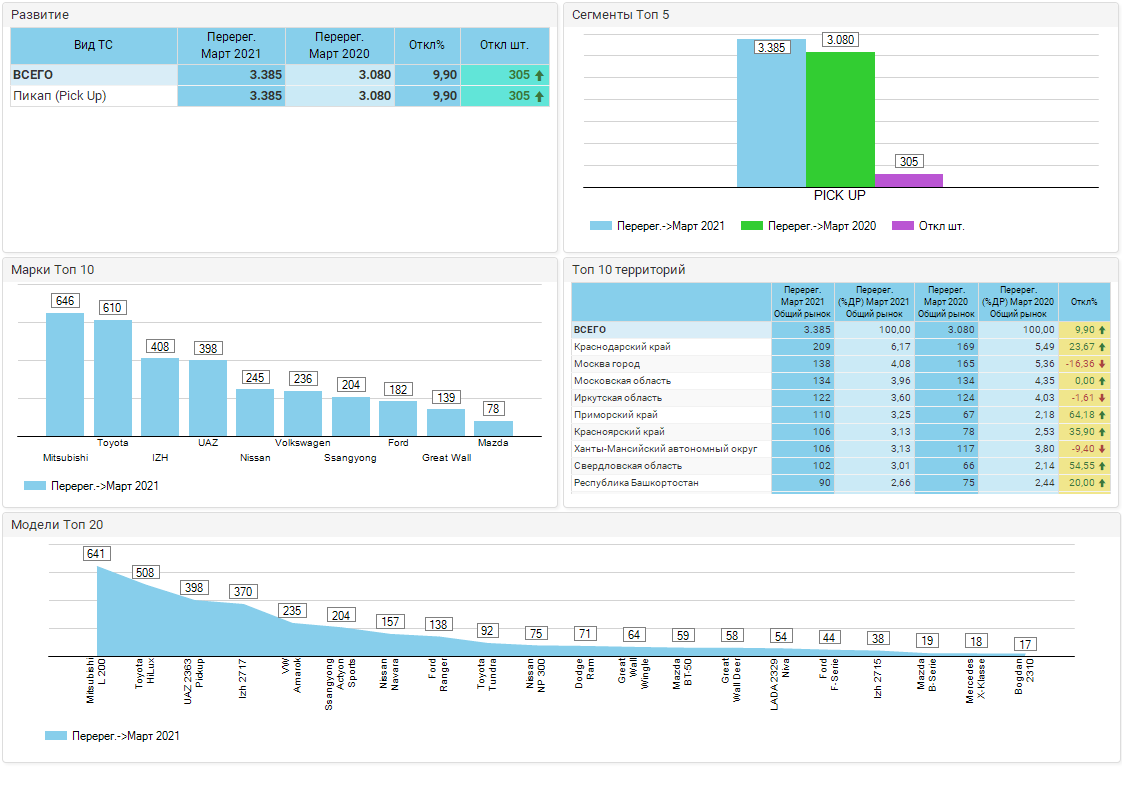The width and height of the screenshot is (1122, 793).
Task: Toggle Перерег.->Март 2021 legend in Марки Топ 10
Action: point(91,486)
